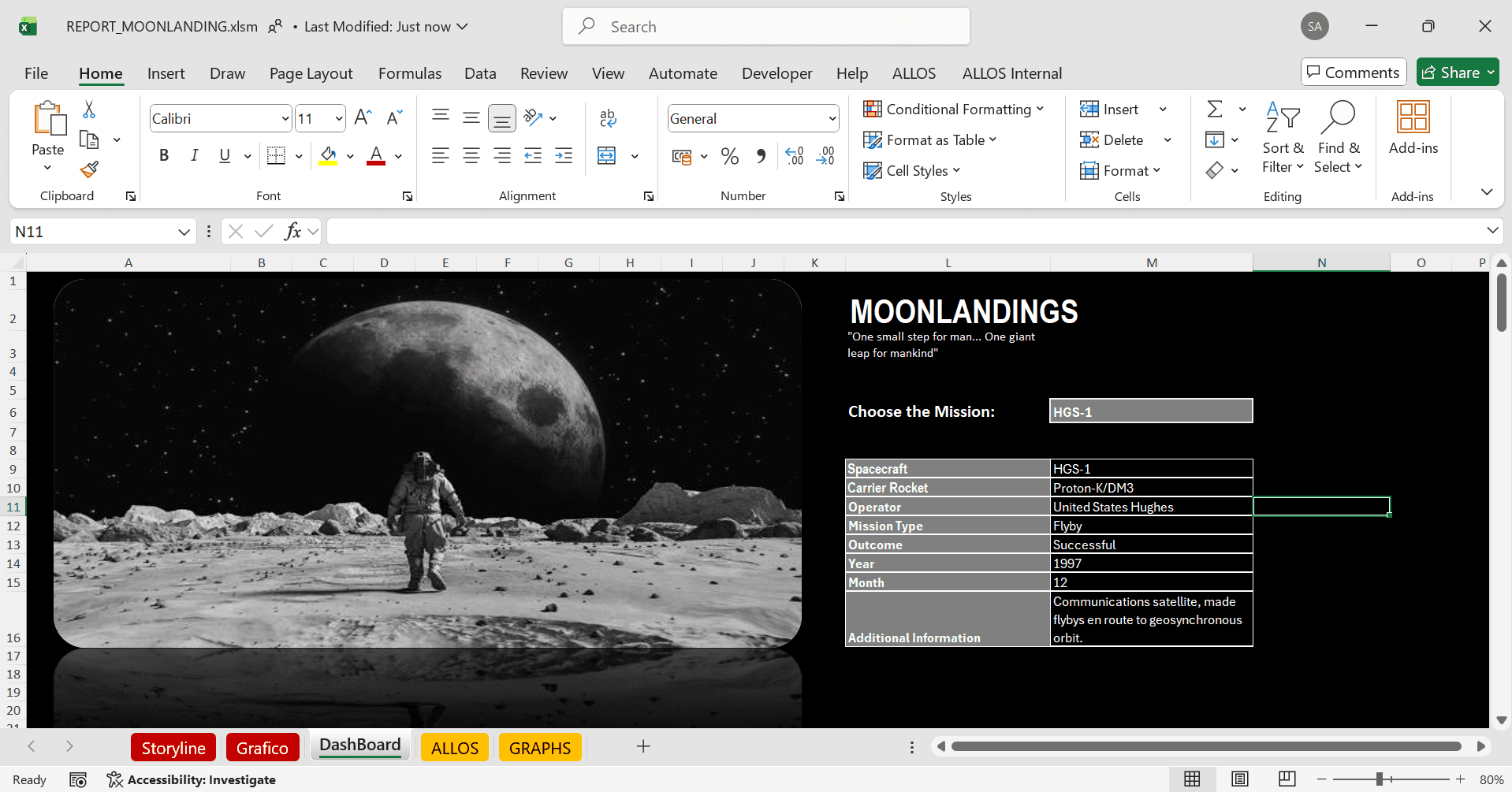This screenshot has height=792, width=1512.
Task: Click the Cut scissors icon
Action: [89, 110]
